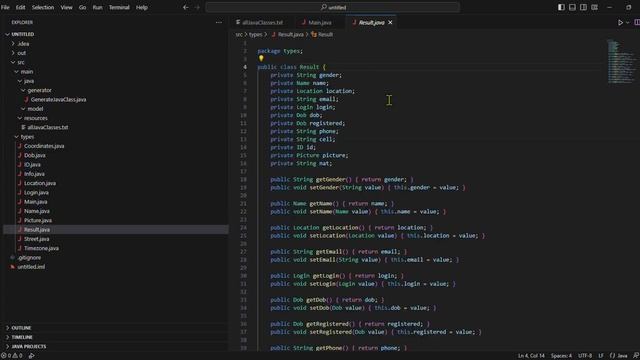Open the File menu
This screenshot has height=360, width=640.
pyautogui.click(x=5, y=7)
